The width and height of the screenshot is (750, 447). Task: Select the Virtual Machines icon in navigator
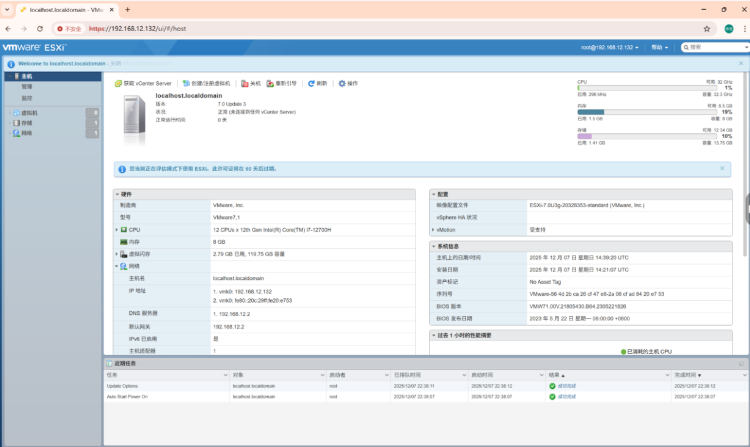point(16,113)
